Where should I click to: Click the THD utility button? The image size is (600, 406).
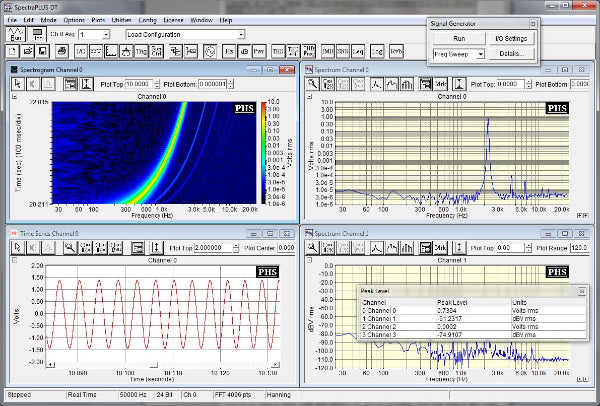(278, 51)
